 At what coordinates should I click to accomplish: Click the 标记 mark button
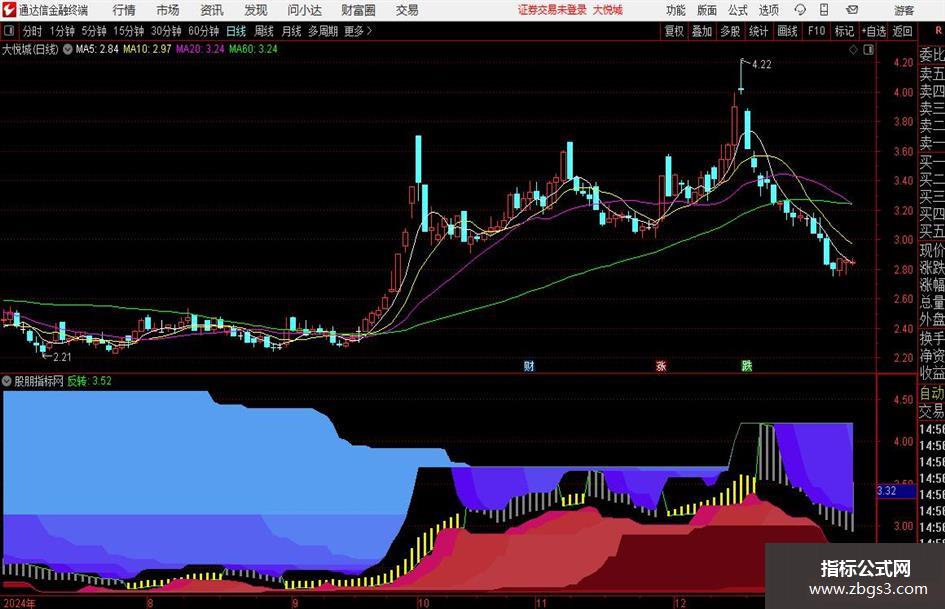coord(844,31)
